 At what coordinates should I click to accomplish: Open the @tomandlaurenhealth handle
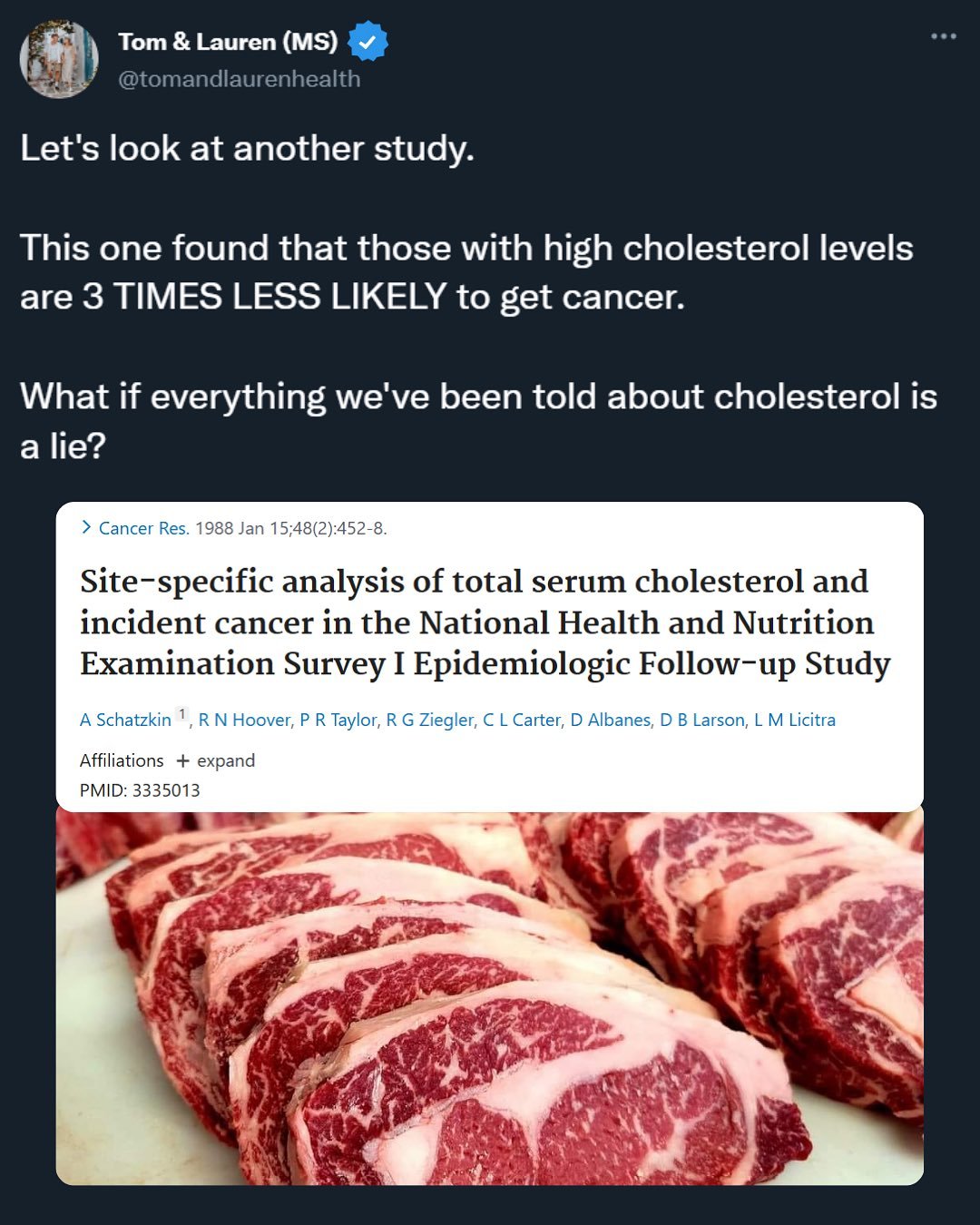tap(240, 79)
